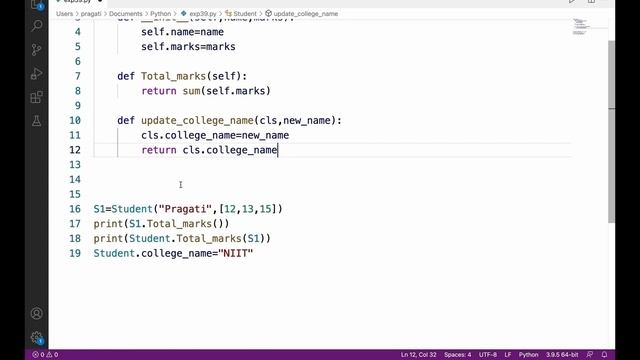This screenshot has height=360, width=640.
Task: Click line number 16 in gutter
Action: pyautogui.click(x=75, y=209)
